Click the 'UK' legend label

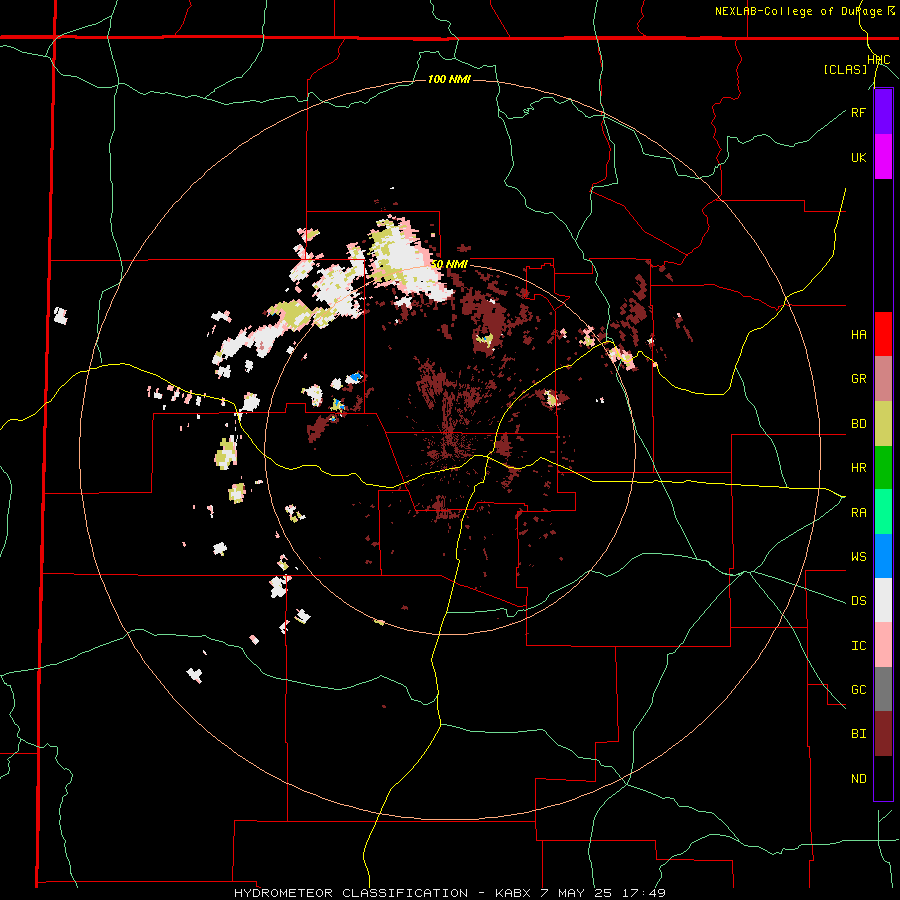858,157
